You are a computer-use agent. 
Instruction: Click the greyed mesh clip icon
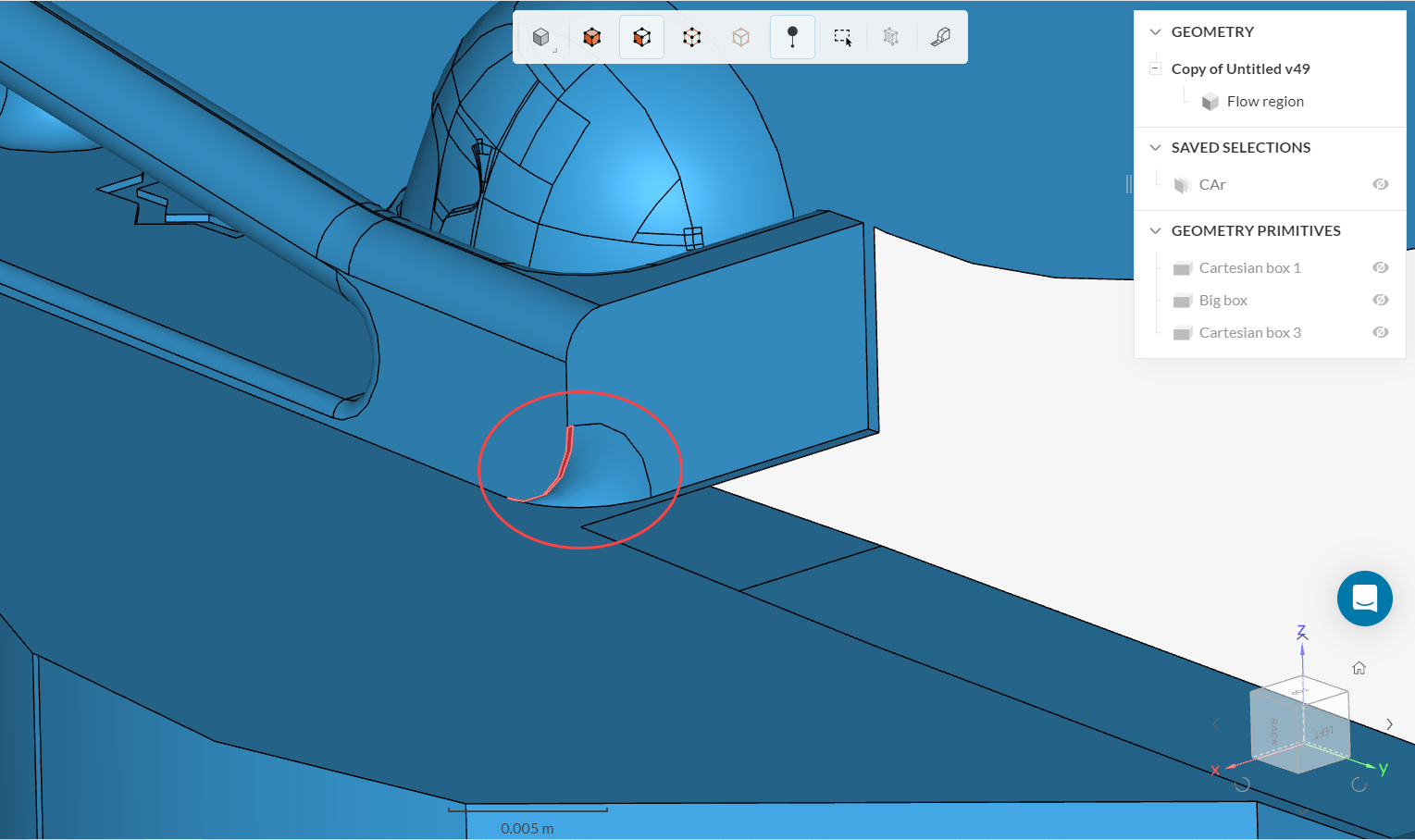click(x=891, y=37)
